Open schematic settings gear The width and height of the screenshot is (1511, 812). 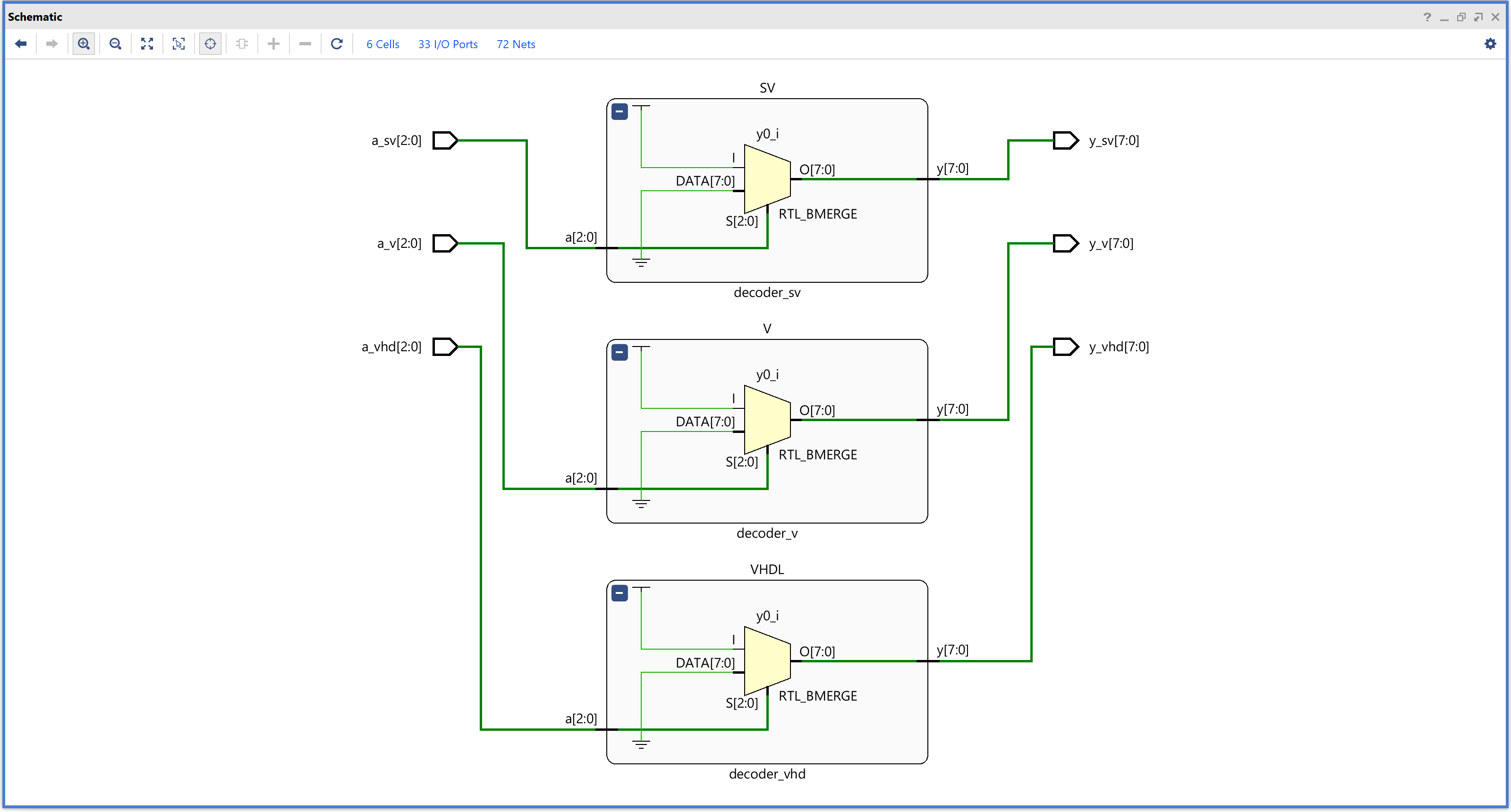coord(1490,44)
